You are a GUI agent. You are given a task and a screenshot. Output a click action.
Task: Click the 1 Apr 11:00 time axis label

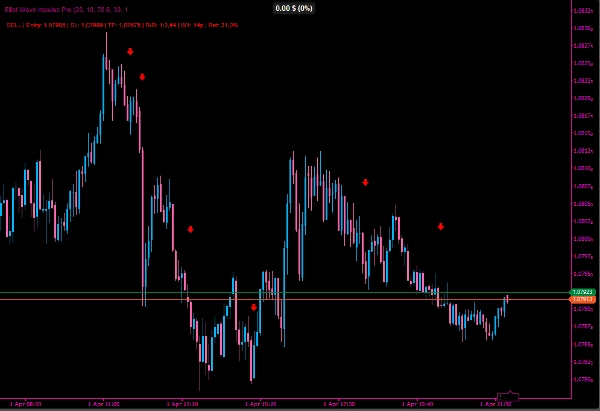103,404
